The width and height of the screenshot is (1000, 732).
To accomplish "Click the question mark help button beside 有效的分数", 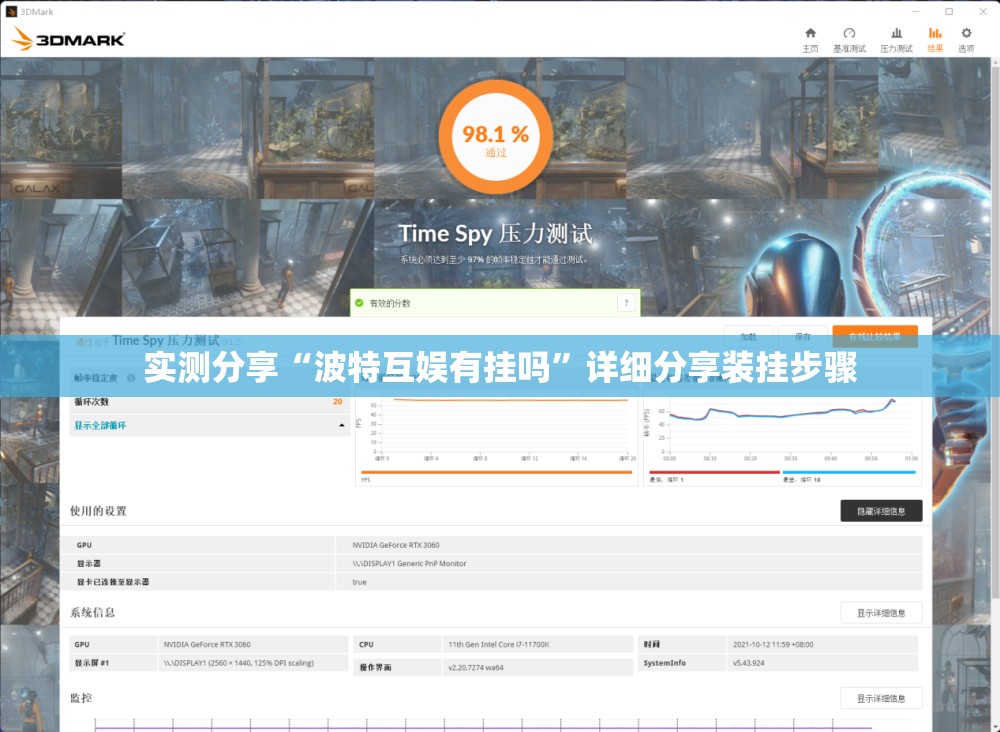I will pyautogui.click(x=626, y=303).
